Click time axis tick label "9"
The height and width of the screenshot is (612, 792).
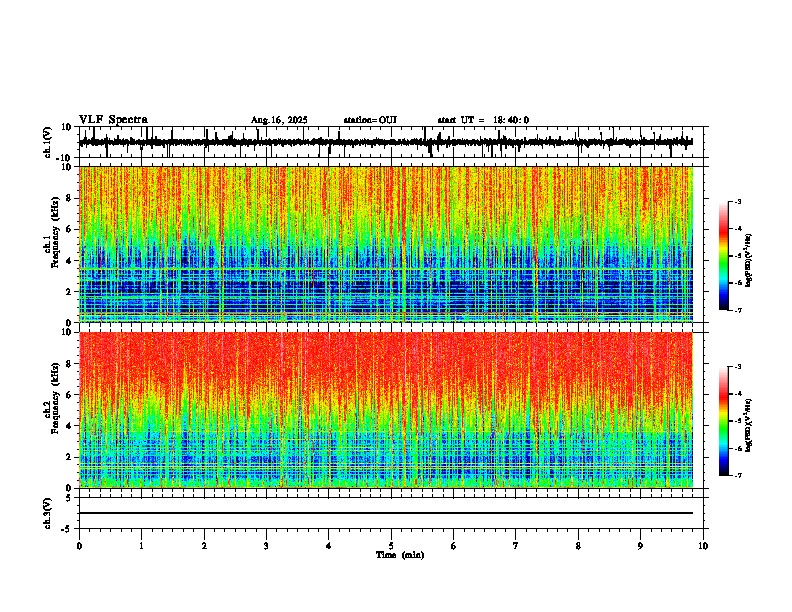click(x=640, y=546)
